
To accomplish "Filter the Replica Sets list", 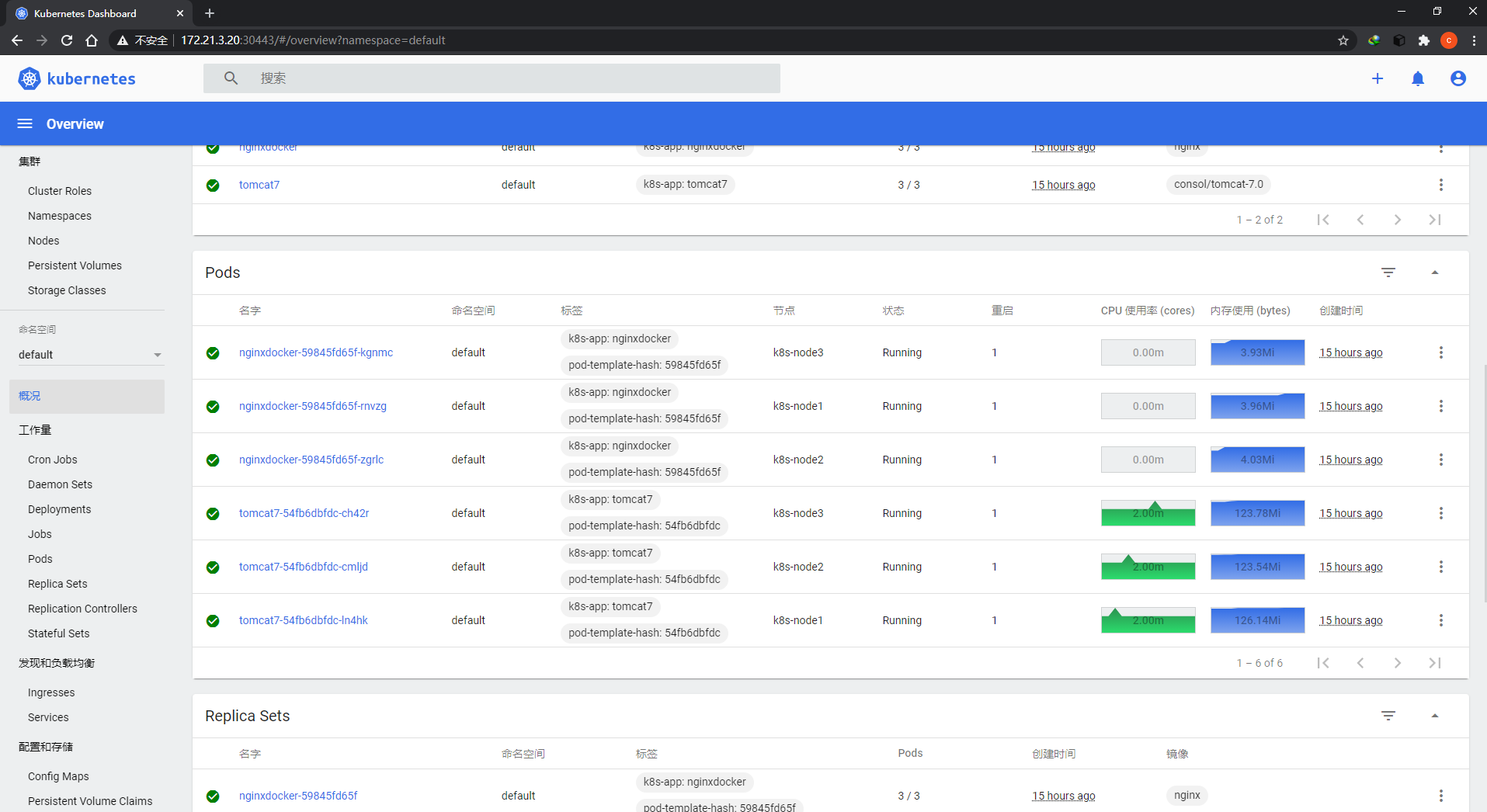I will pyautogui.click(x=1388, y=716).
